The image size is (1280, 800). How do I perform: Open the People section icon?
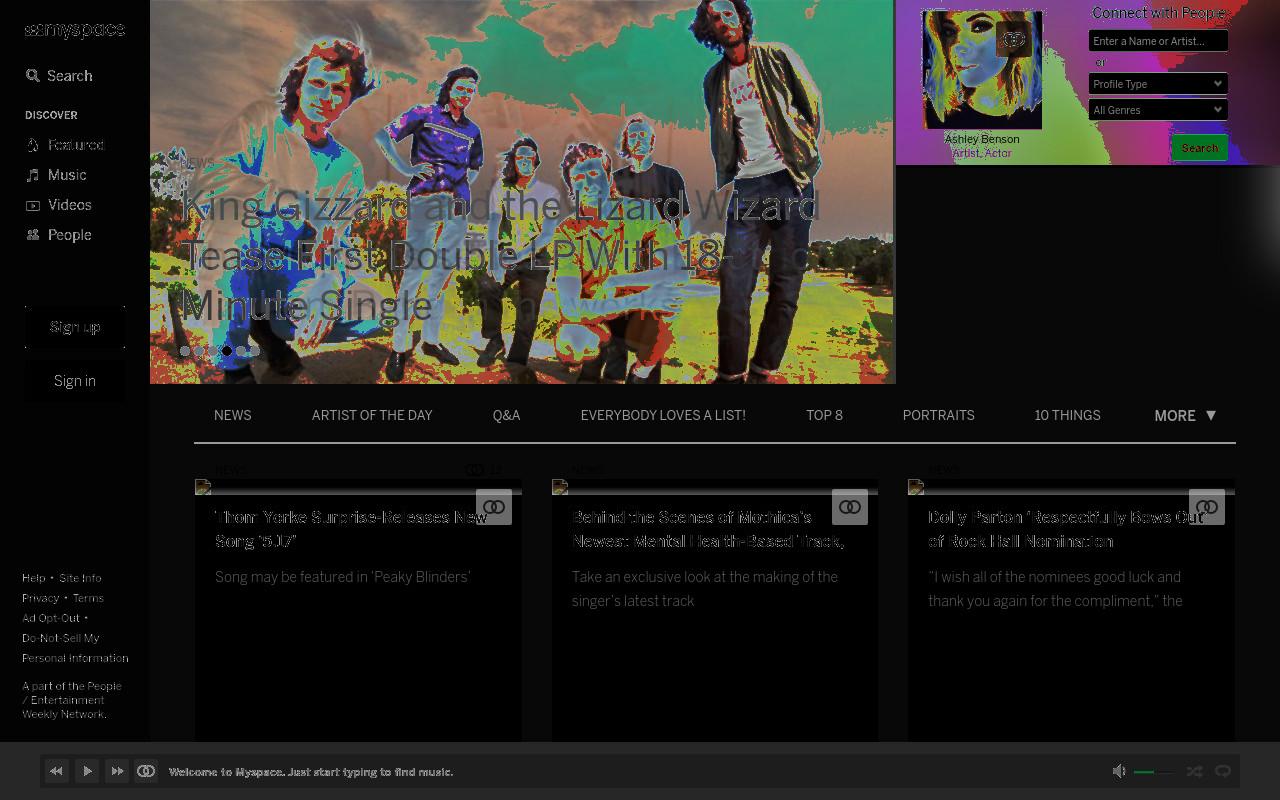click(33, 235)
